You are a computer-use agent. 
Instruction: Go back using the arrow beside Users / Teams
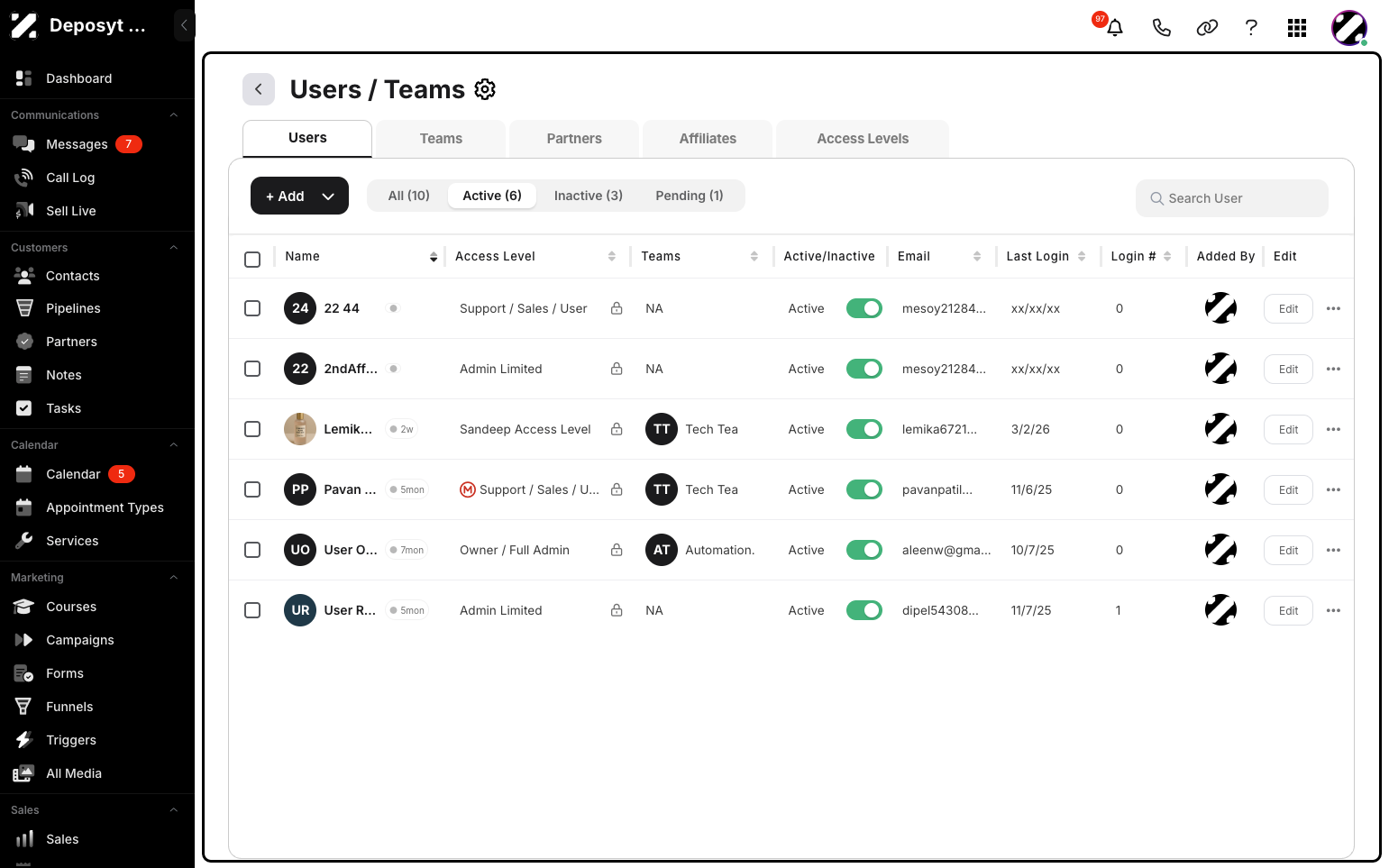(259, 89)
